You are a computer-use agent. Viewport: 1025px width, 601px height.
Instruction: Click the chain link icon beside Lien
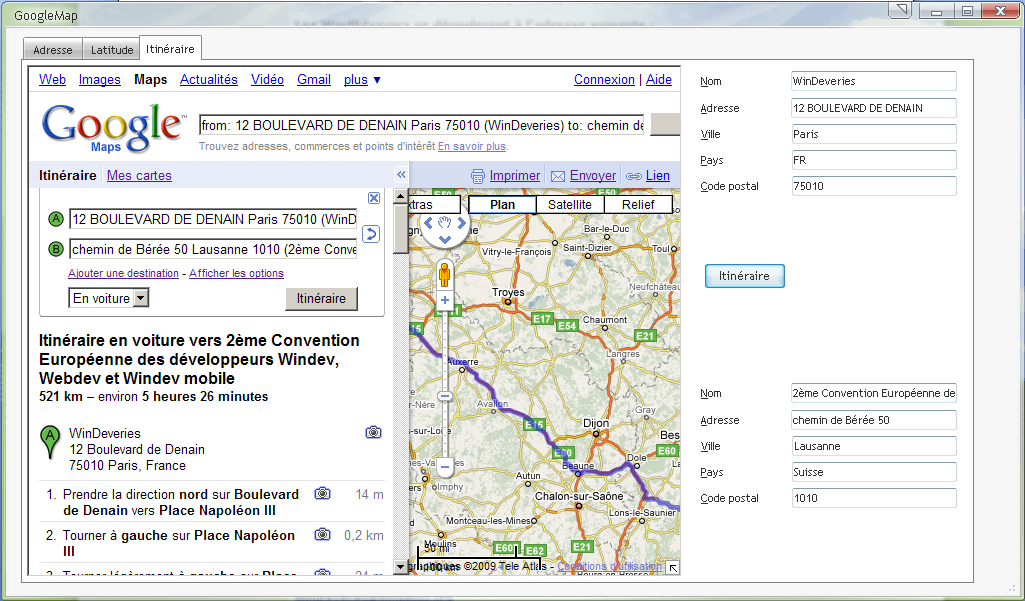(634, 176)
